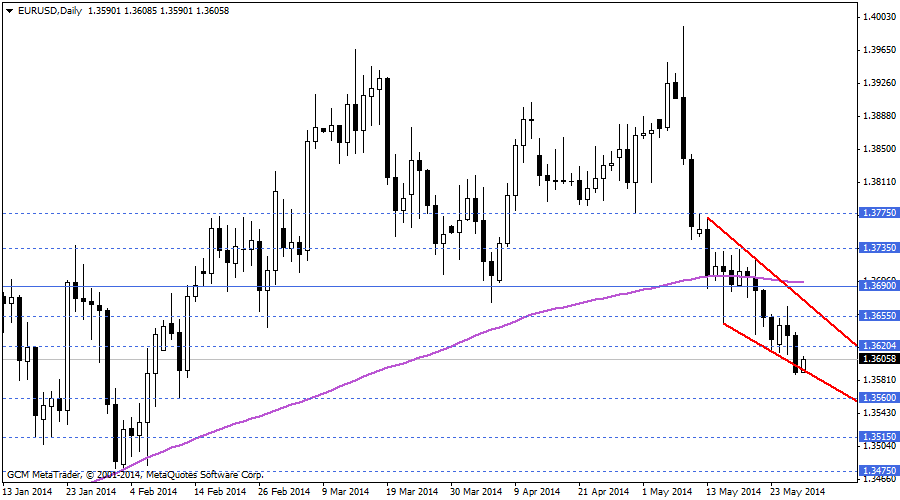Click the 1.38500 price scale value
The image size is (900, 500).
879,149
